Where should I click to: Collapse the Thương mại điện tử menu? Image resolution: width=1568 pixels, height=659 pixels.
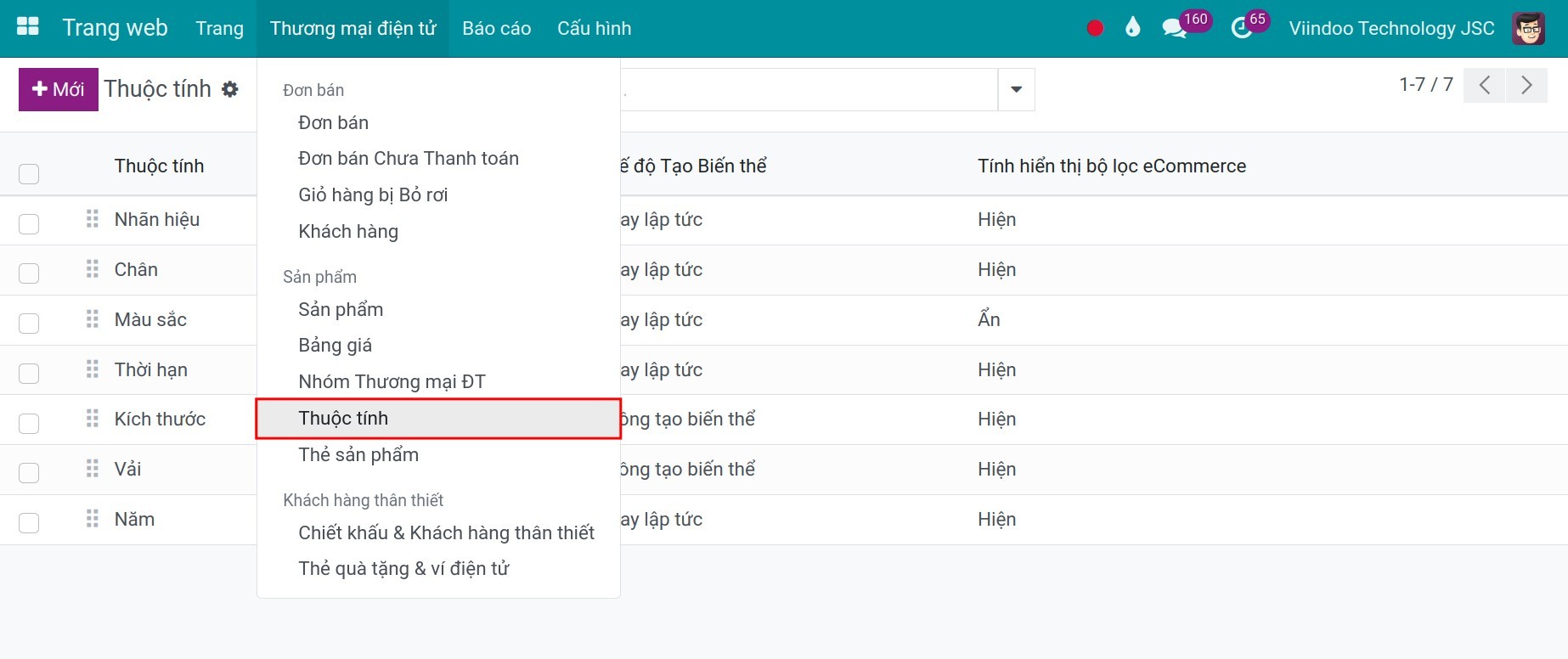[x=353, y=28]
